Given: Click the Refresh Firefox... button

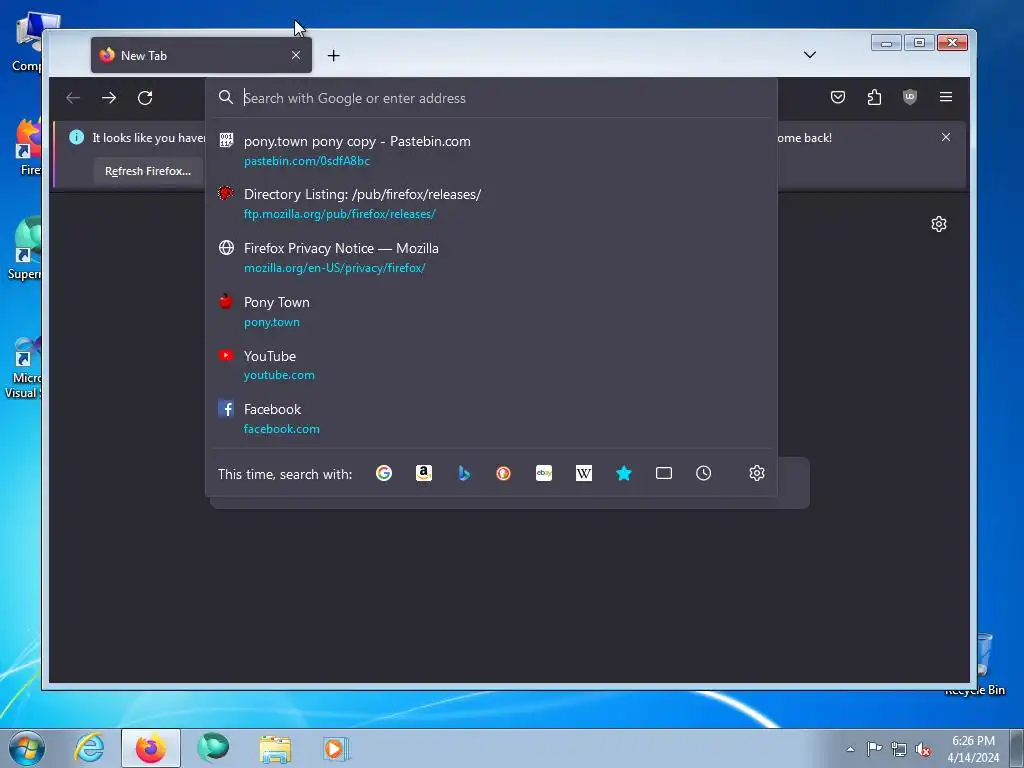Looking at the screenshot, I should point(148,171).
